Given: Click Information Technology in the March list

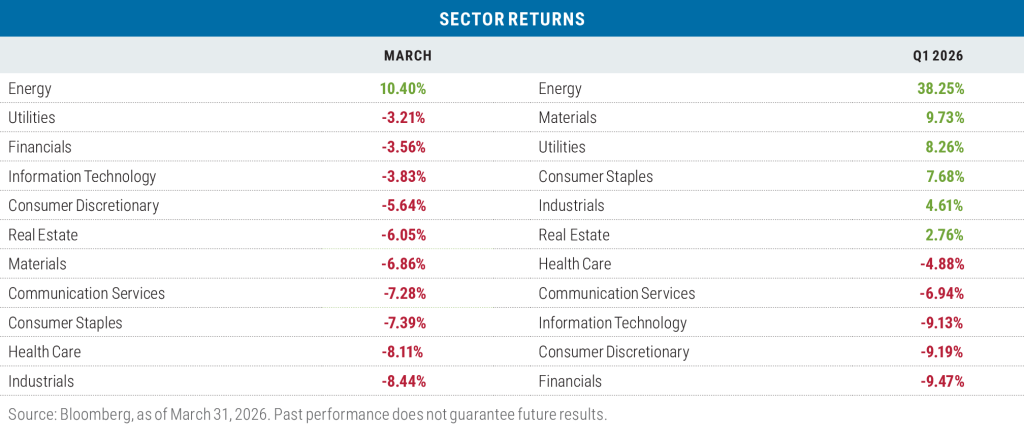Looking at the screenshot, I should click(x=82, y=177).
